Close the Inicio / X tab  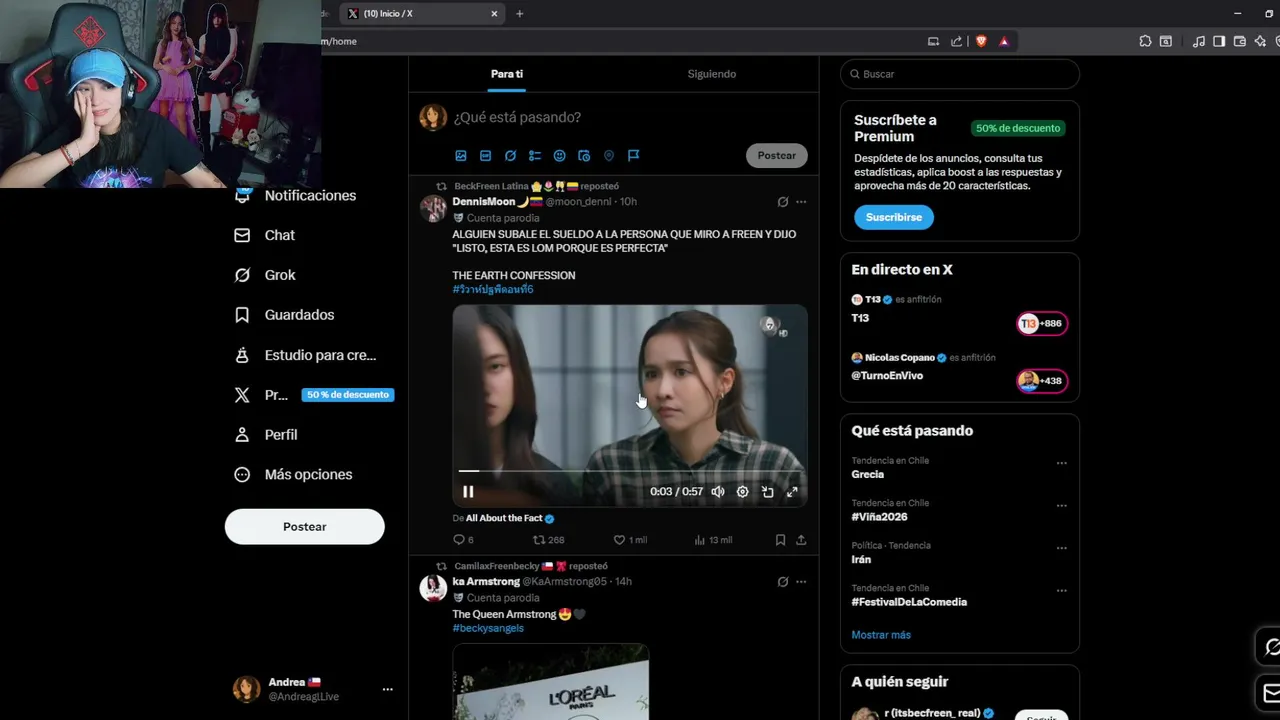494,14
